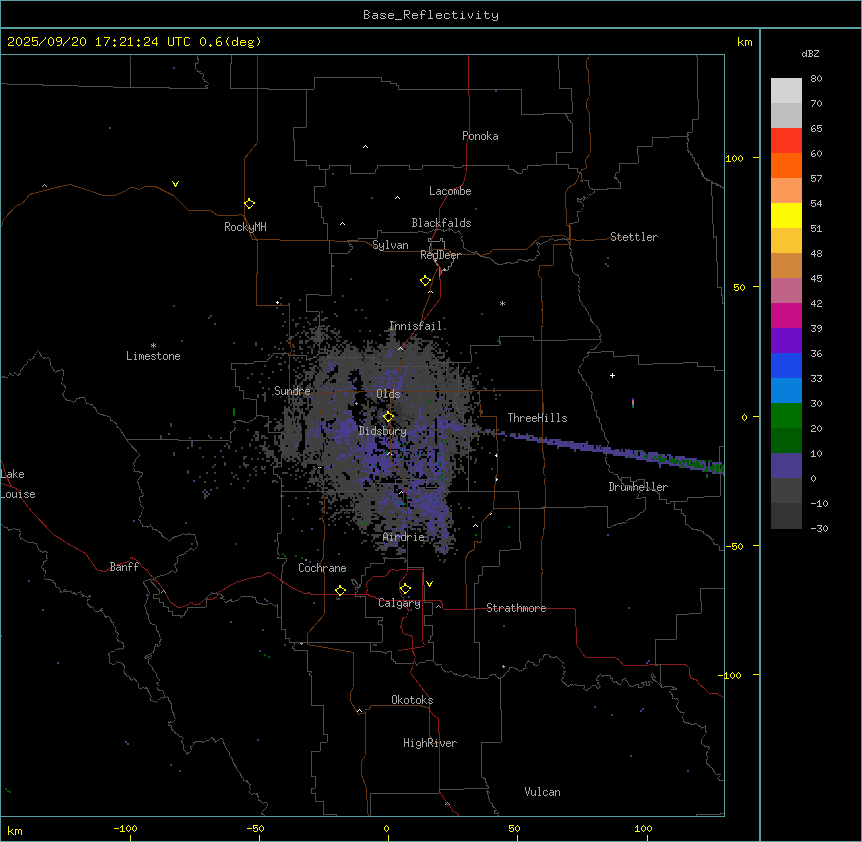Select the green 20–30 dBZ legend swatch
This screenshot has height=842, width=862.
(786, 415)
